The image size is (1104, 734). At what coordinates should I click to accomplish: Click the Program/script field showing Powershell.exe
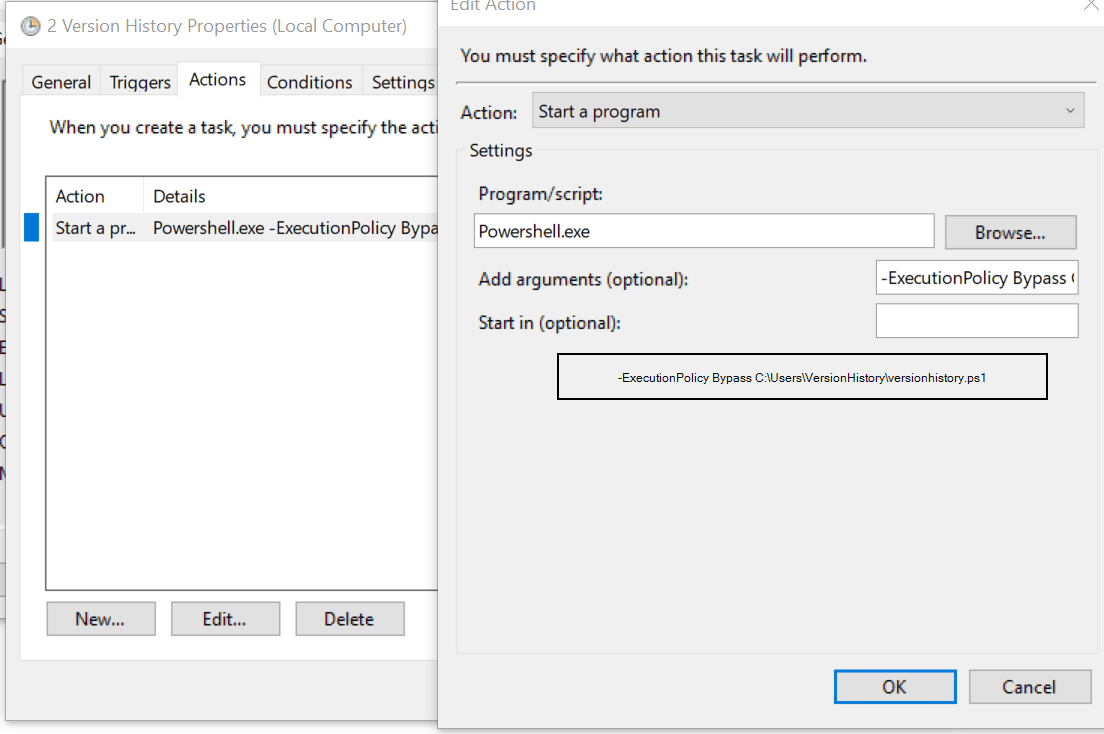point(705,230)
